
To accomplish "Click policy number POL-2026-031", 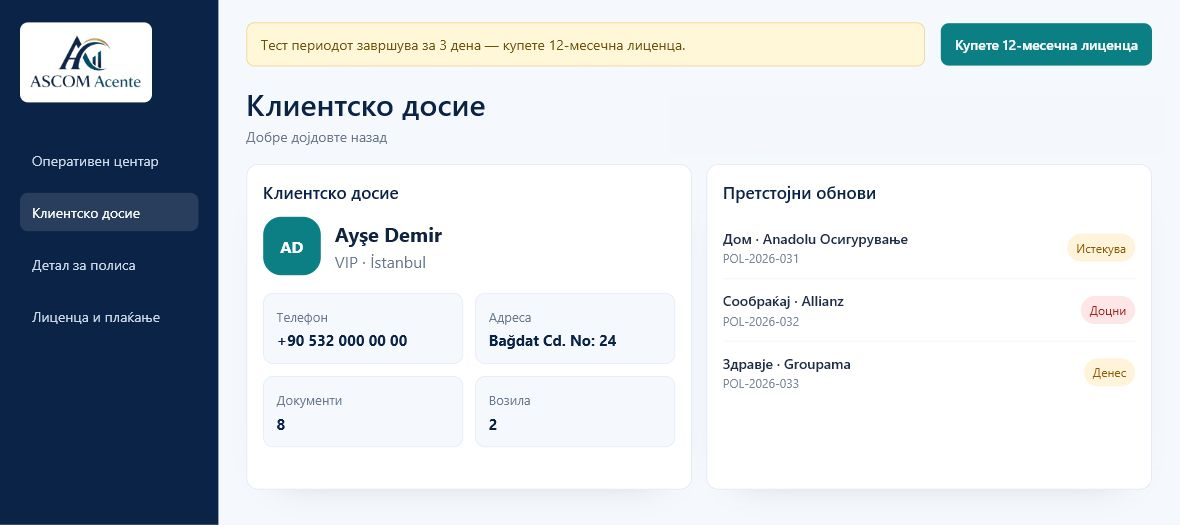I will (x=761, y=259).
